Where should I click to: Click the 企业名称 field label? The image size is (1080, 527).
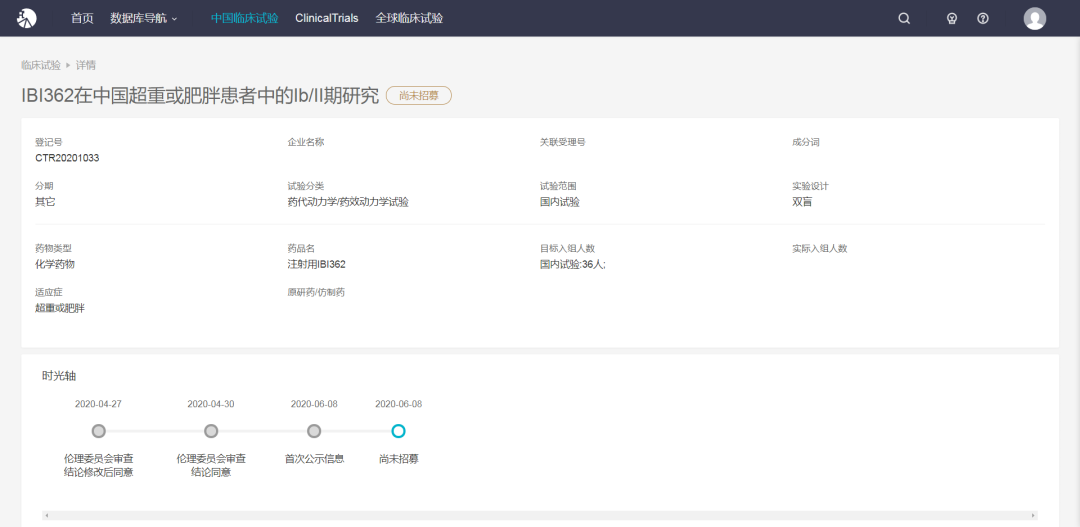coord(306,142)
